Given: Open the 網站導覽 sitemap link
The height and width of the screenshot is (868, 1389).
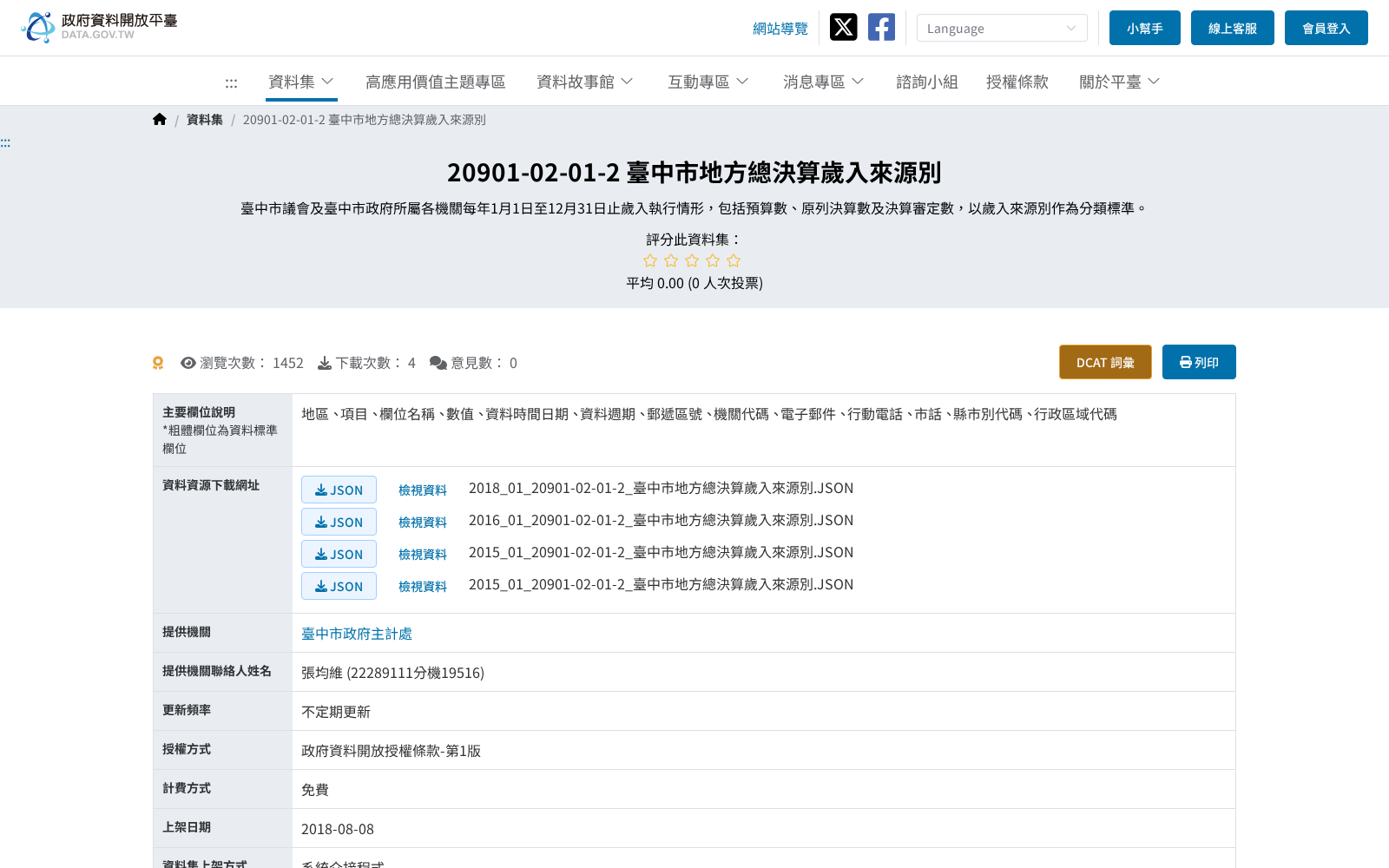Looking at the screenshot, I should 780,29.
